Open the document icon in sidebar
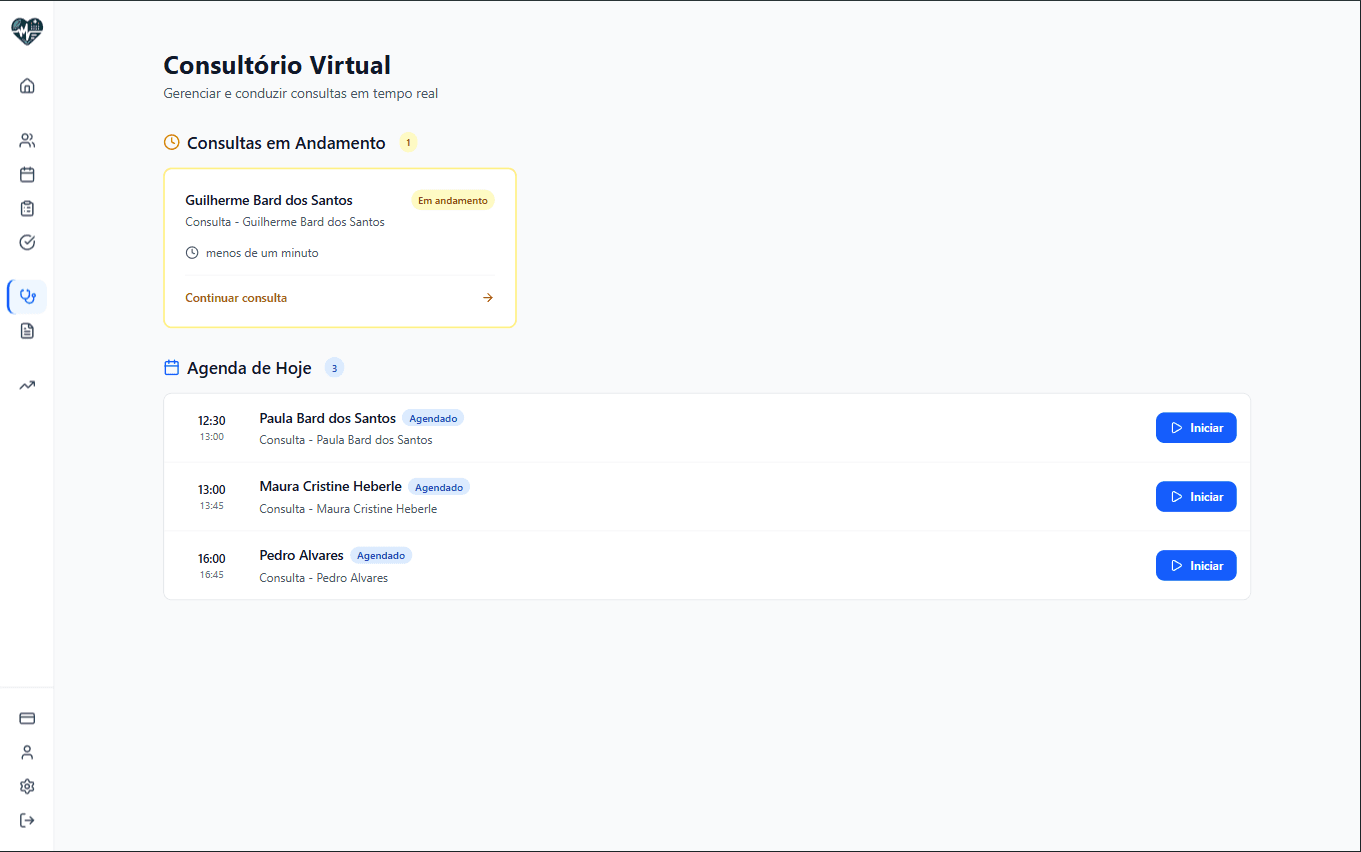Screen dimensions: 1361x852 click(27, 331)
